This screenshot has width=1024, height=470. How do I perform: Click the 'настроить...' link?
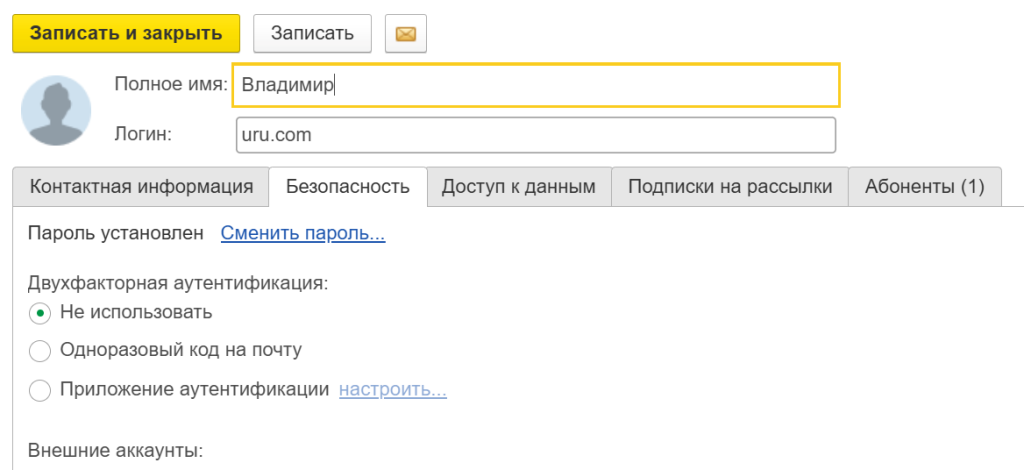tap(392, 390)
